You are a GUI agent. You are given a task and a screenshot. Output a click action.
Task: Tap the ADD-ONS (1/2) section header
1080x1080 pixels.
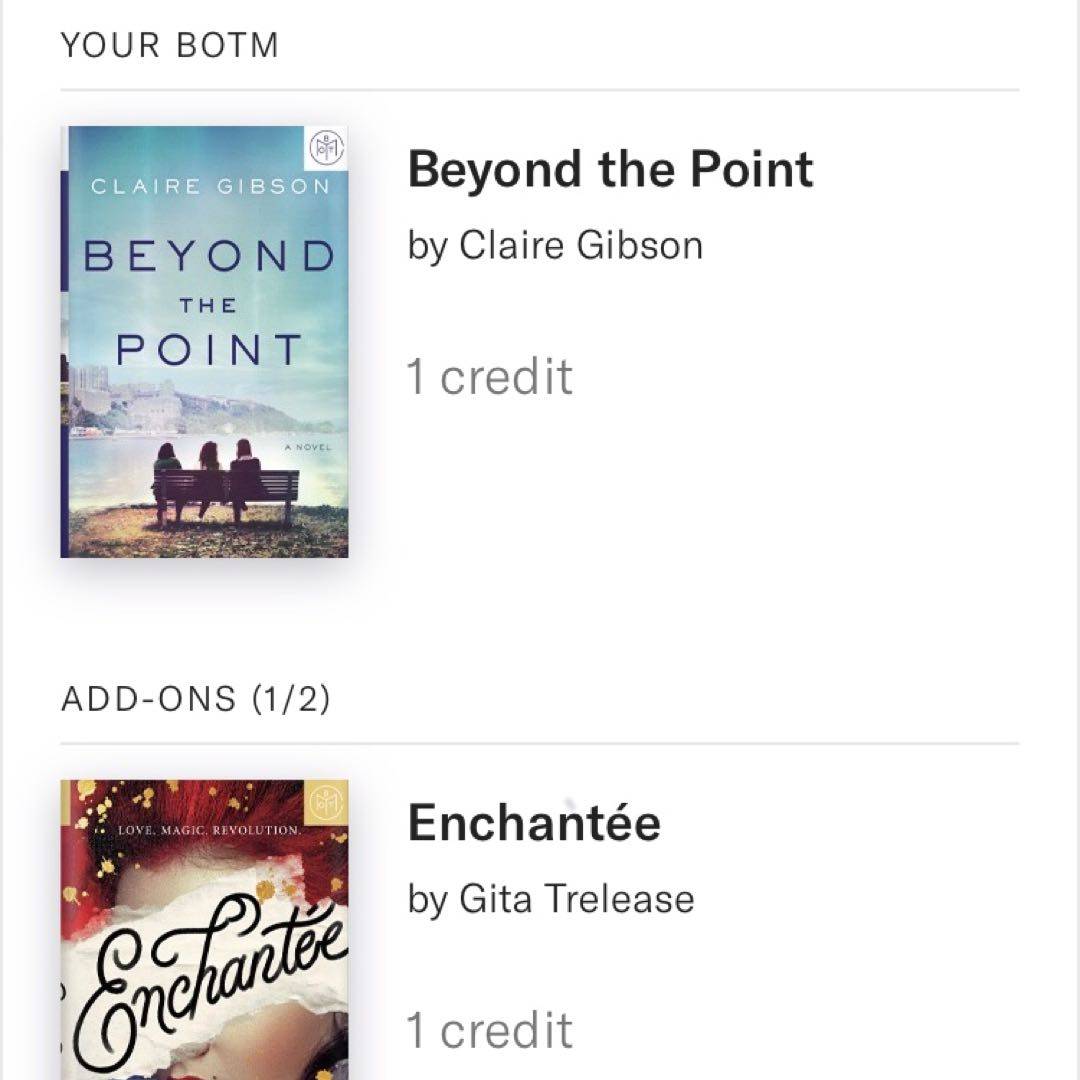(x=196, y=699)
